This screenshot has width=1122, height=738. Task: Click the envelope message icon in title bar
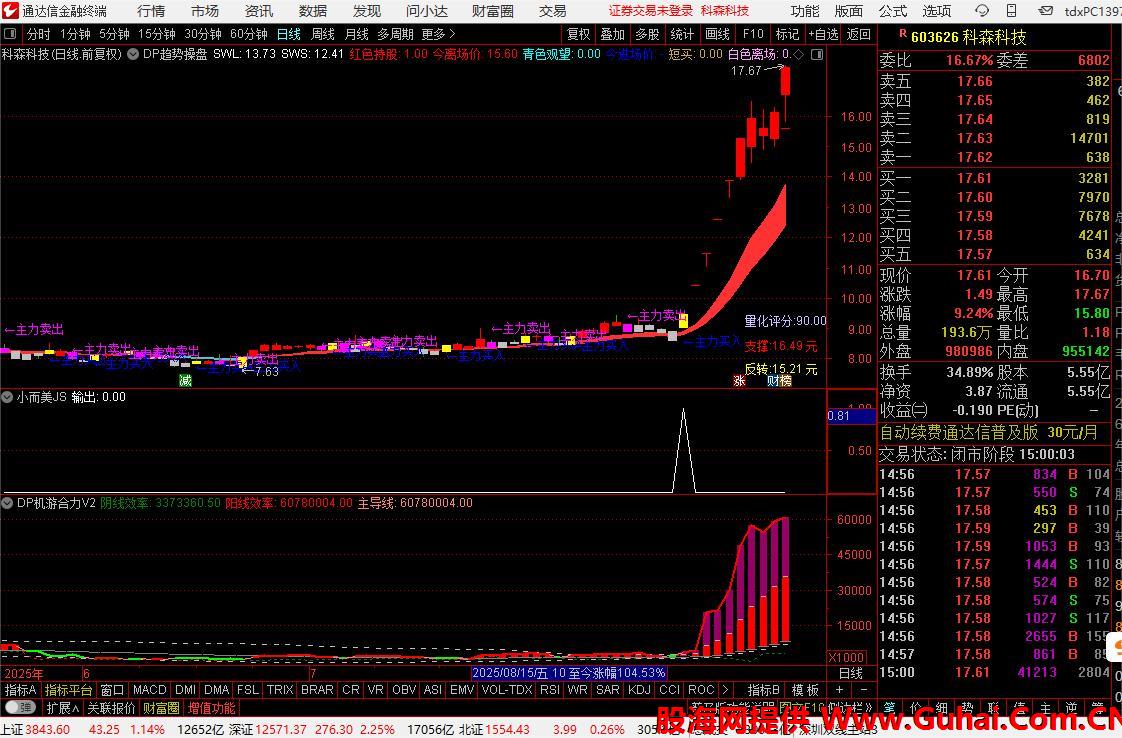(1045, 11)
